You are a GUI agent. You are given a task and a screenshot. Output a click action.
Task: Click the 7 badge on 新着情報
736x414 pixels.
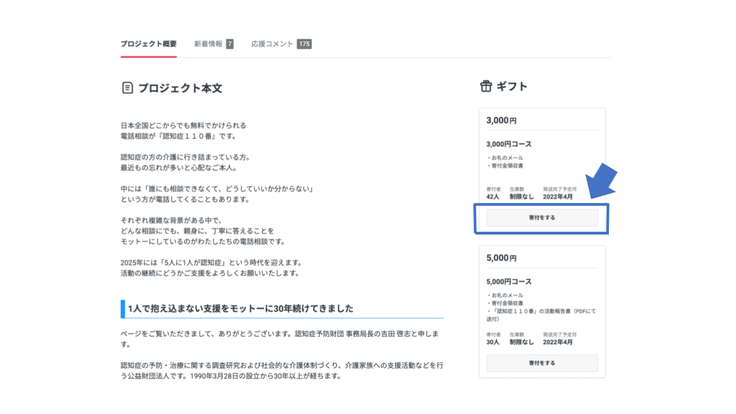[x=229, y=44]
